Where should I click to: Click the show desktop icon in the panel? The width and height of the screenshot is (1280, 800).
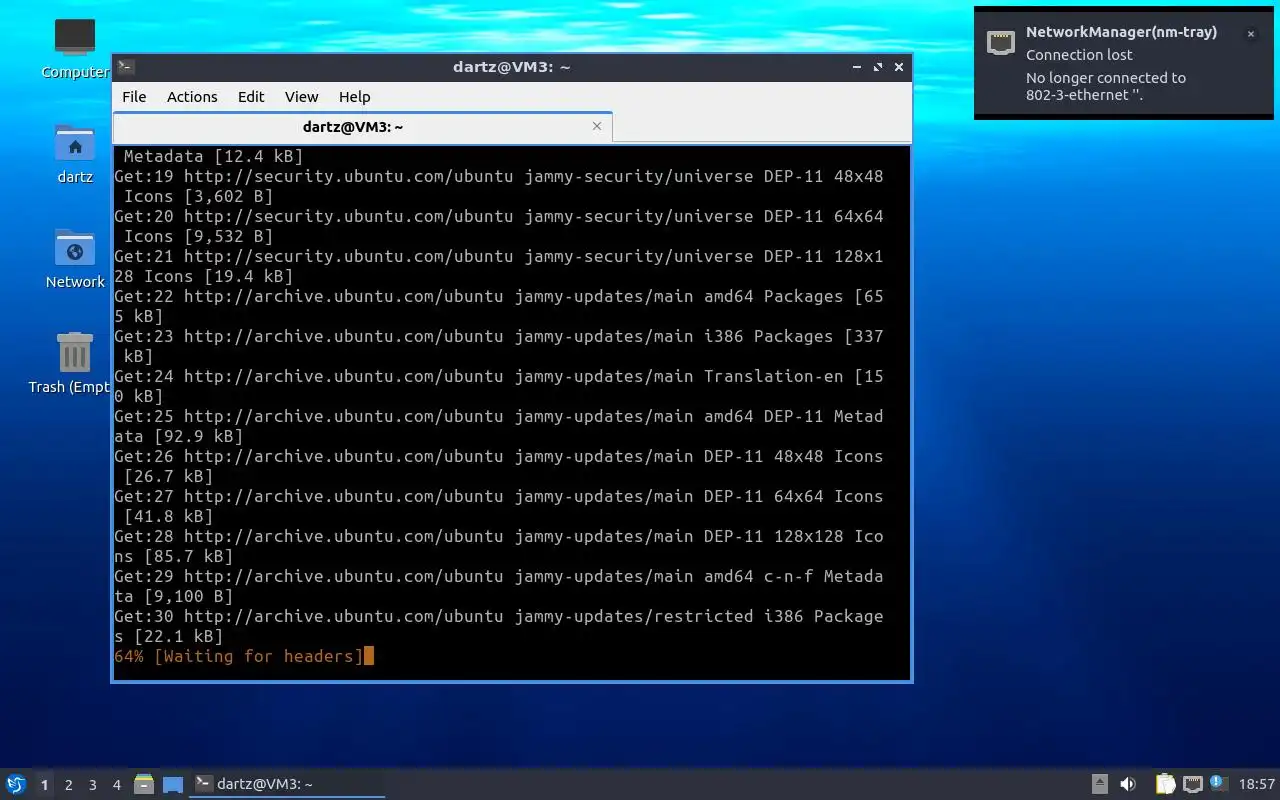(173, 784)
